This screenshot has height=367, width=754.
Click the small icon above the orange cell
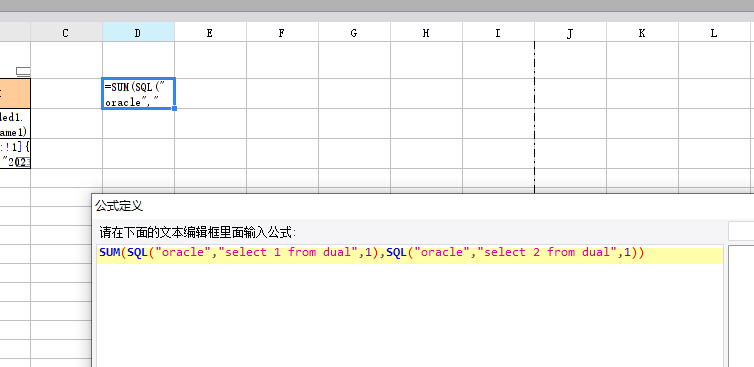coord(23,72)
